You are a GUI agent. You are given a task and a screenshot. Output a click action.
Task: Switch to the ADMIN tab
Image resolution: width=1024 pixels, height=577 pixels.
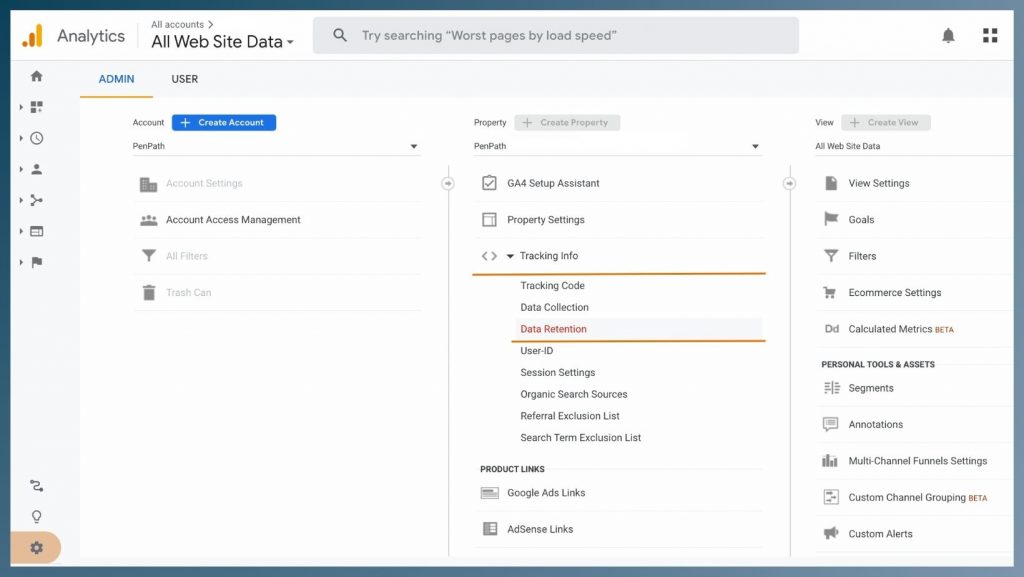[x=116, y=79]
